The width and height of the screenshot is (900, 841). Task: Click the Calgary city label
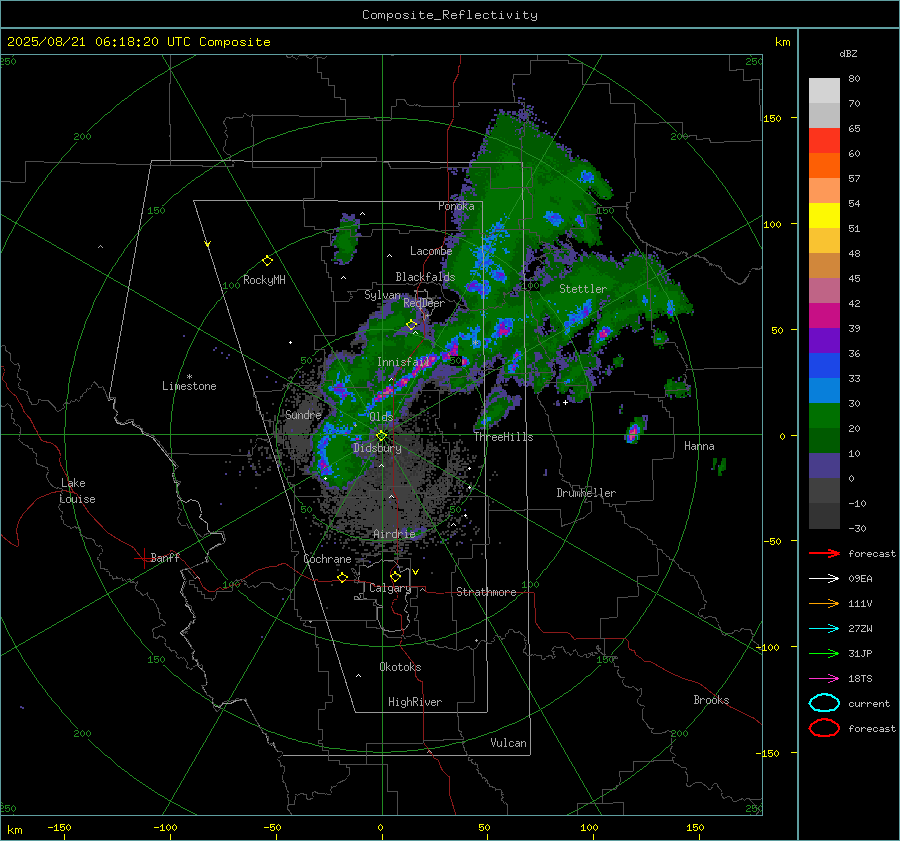click(x=390, y=588)
